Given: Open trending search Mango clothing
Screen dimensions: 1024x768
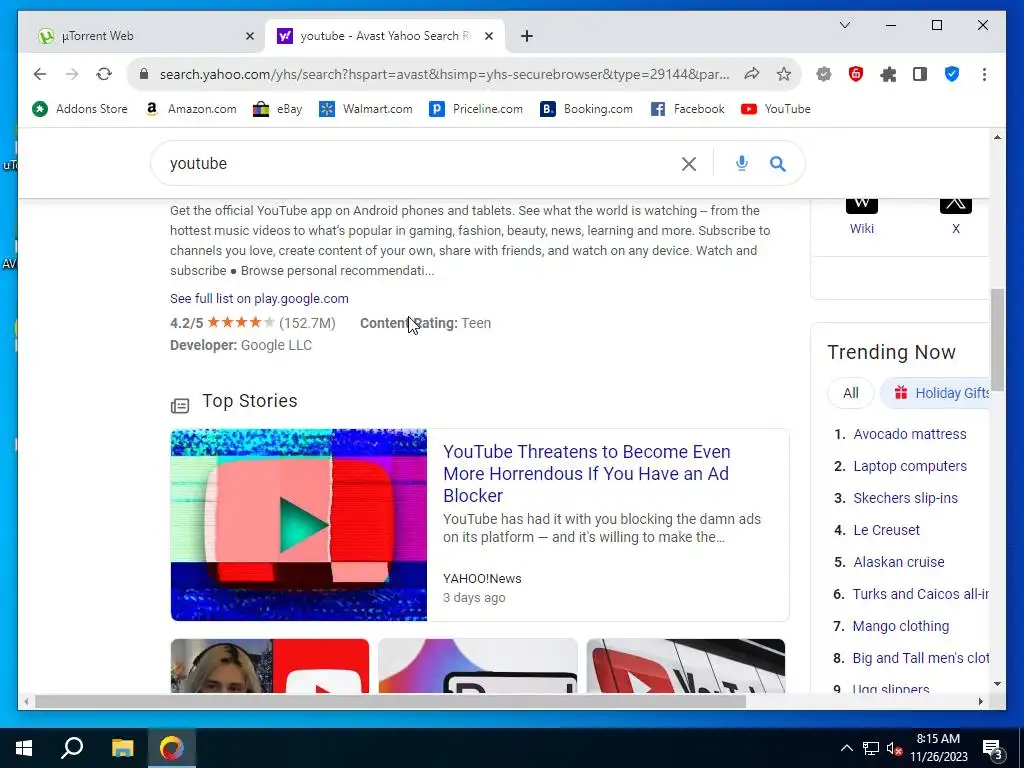Looking at the screenshot, I should (901, 626).
